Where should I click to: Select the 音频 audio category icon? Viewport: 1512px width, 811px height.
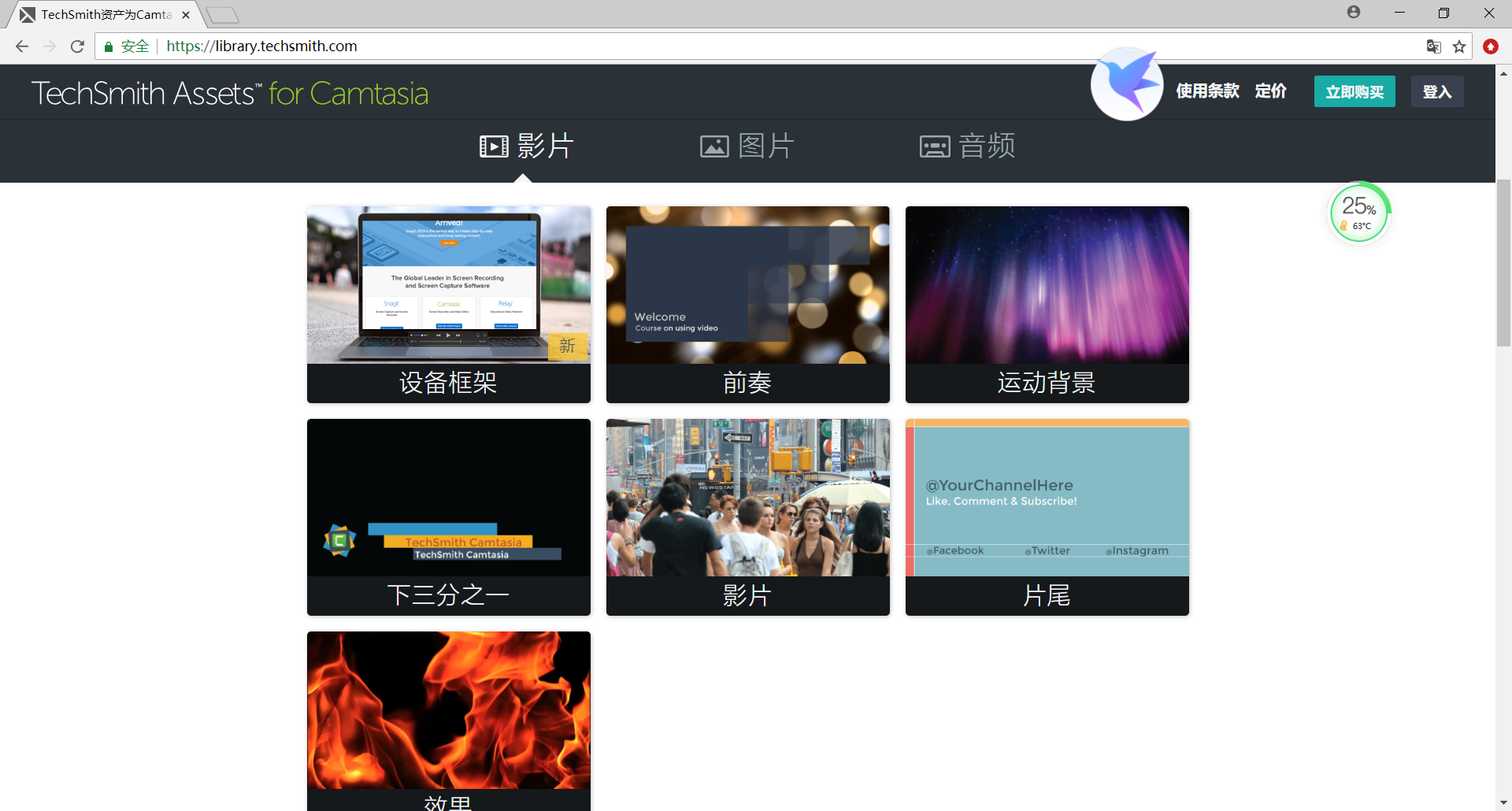coord(935,146)
